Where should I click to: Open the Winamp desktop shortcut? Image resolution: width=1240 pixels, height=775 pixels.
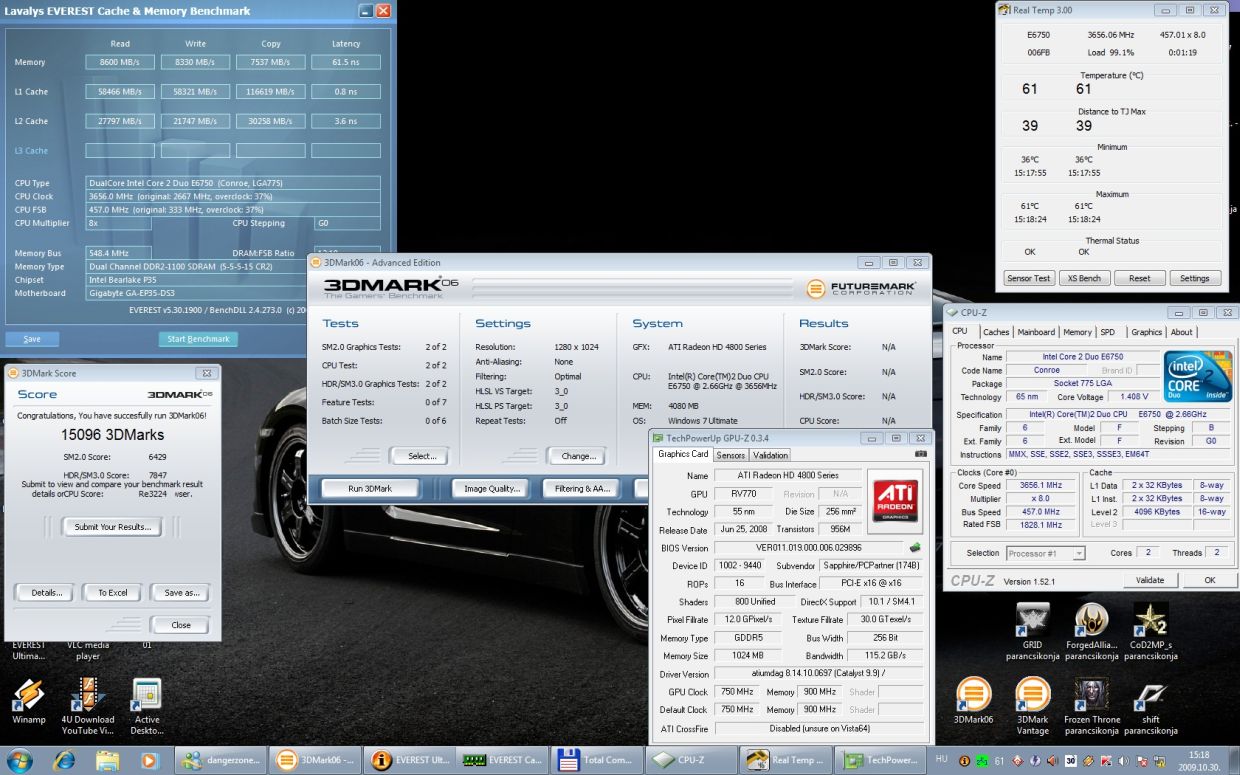point(29,701)
